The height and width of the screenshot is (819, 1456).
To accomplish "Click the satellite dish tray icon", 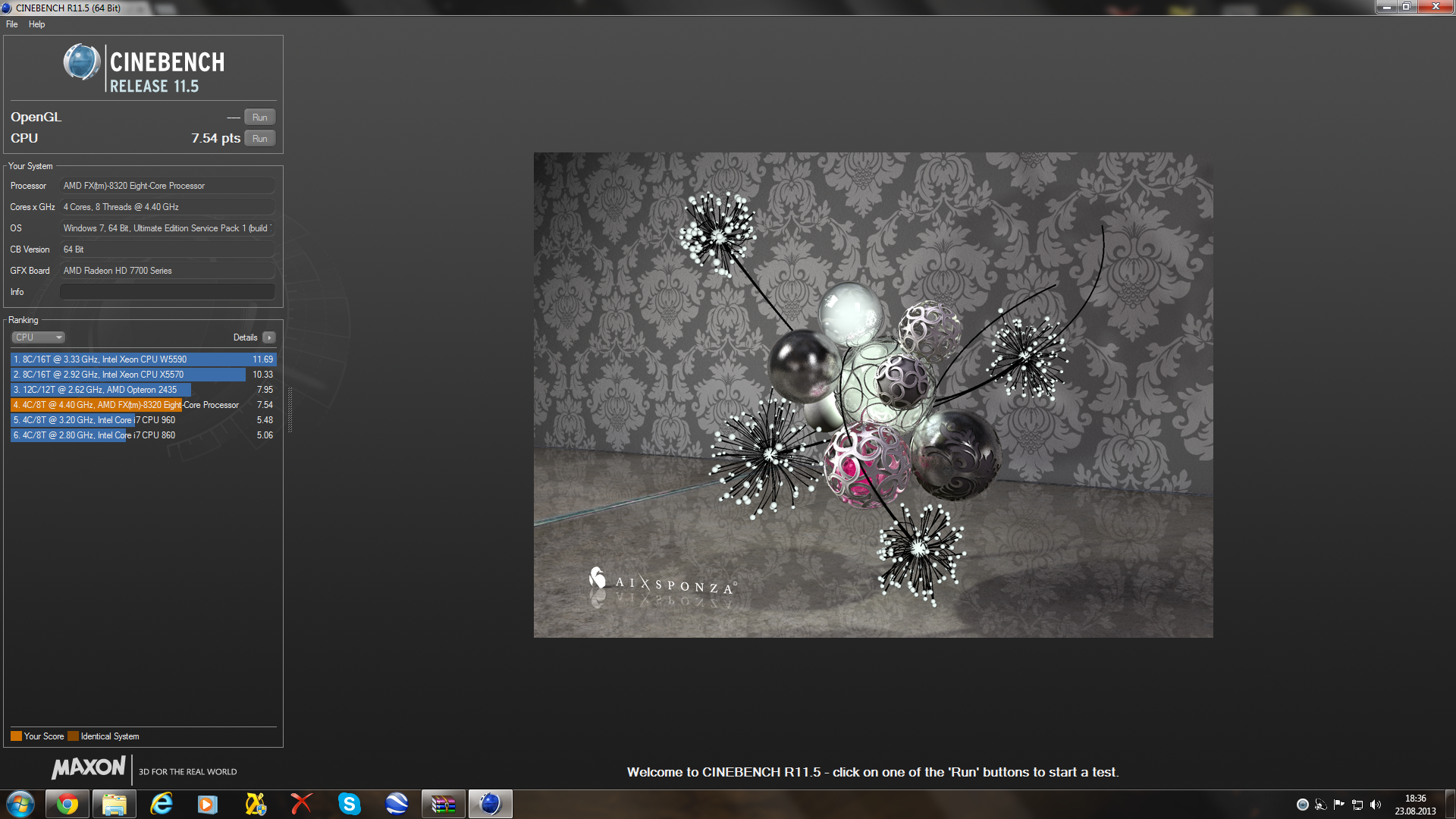I will click(1321, 805).
